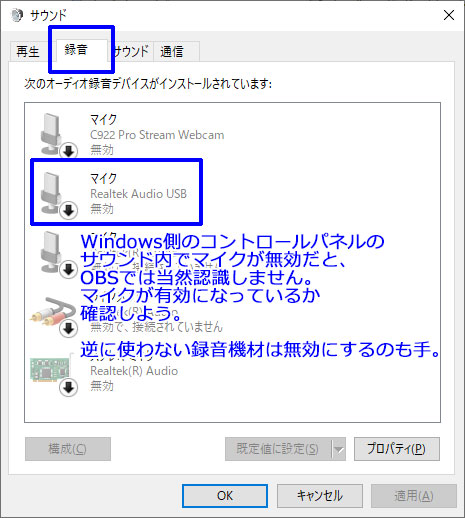
Task: Confirm the dialog with OK
Action: click(x=225, y=496)
